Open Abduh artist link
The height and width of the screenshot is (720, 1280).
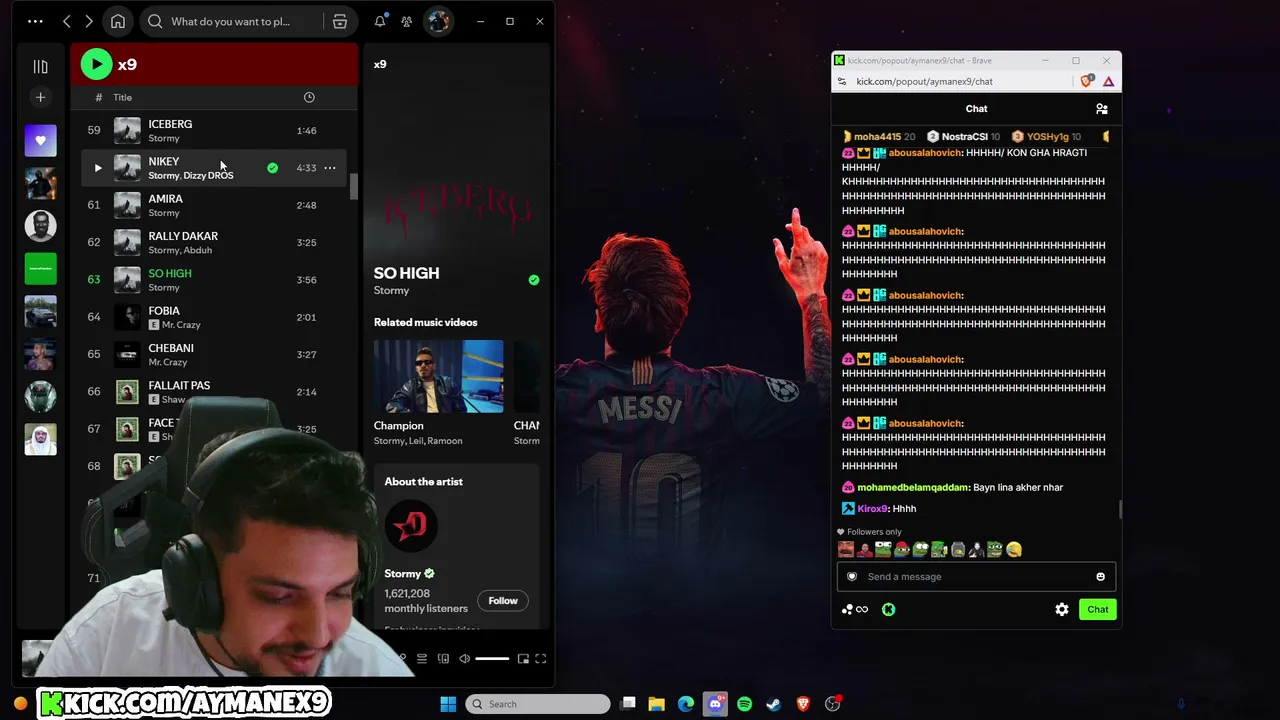pos(198,250)
